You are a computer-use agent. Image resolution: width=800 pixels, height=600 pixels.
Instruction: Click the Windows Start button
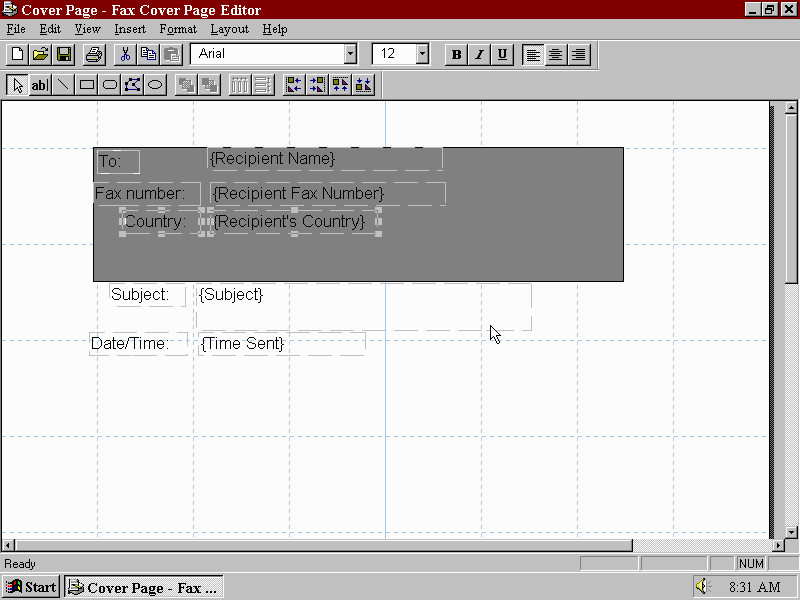click(x=32, y=587)
